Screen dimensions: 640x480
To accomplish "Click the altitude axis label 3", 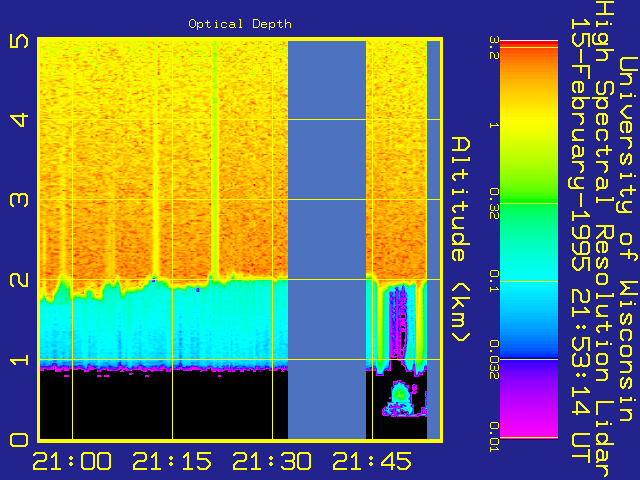I will 19,200.
